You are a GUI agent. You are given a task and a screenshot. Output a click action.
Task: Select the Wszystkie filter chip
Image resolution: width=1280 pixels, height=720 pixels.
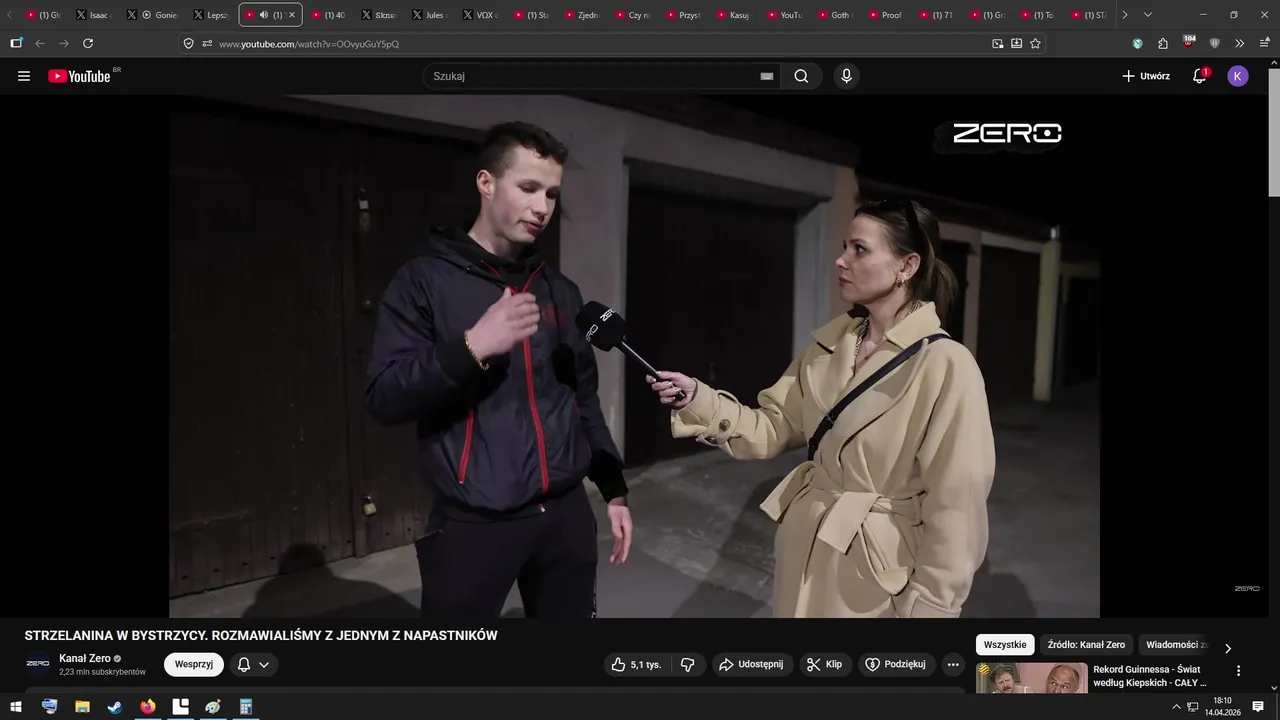point(1005,645)
